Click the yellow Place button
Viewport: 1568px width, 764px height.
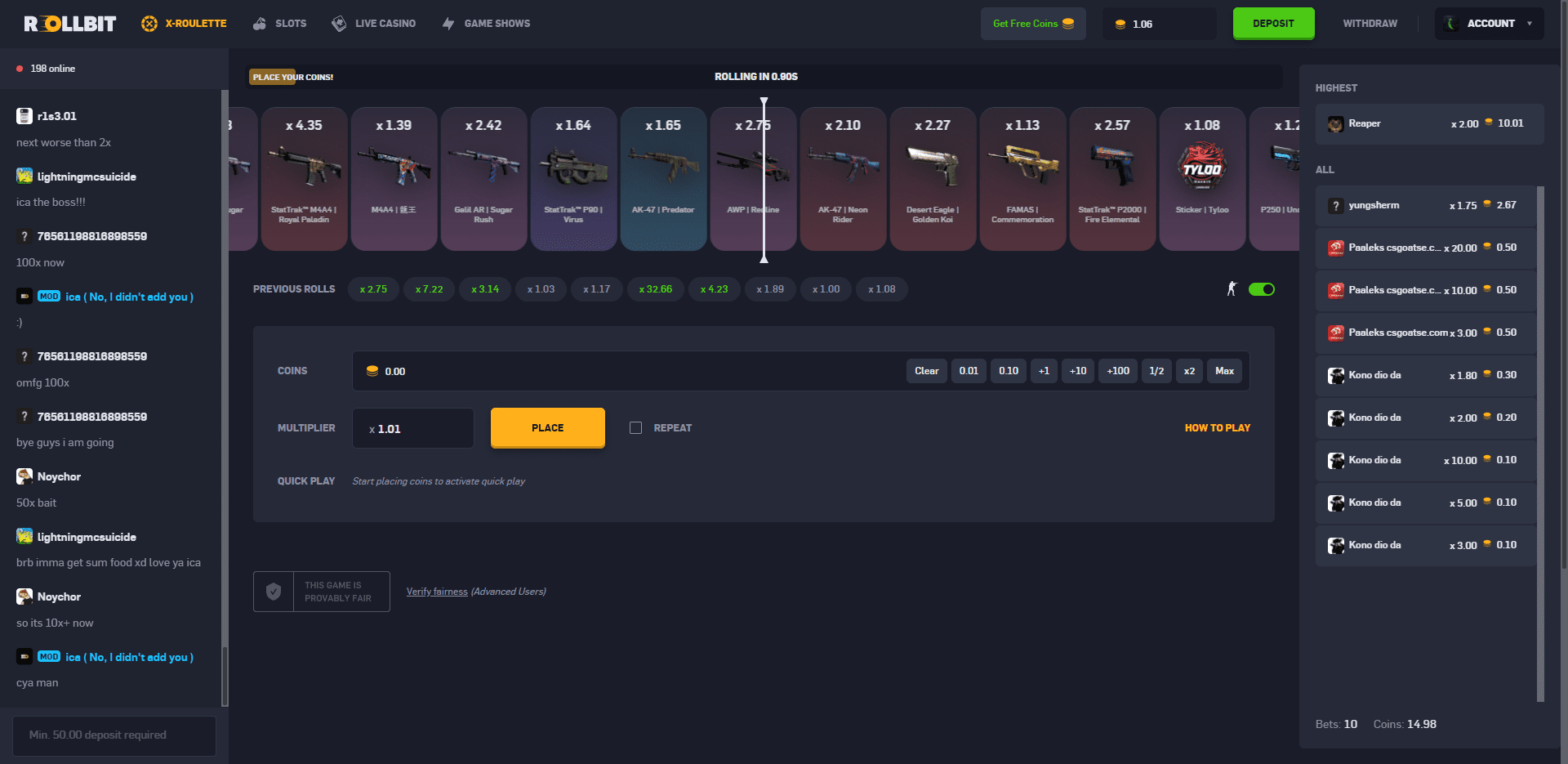click(x=548, y=428)
